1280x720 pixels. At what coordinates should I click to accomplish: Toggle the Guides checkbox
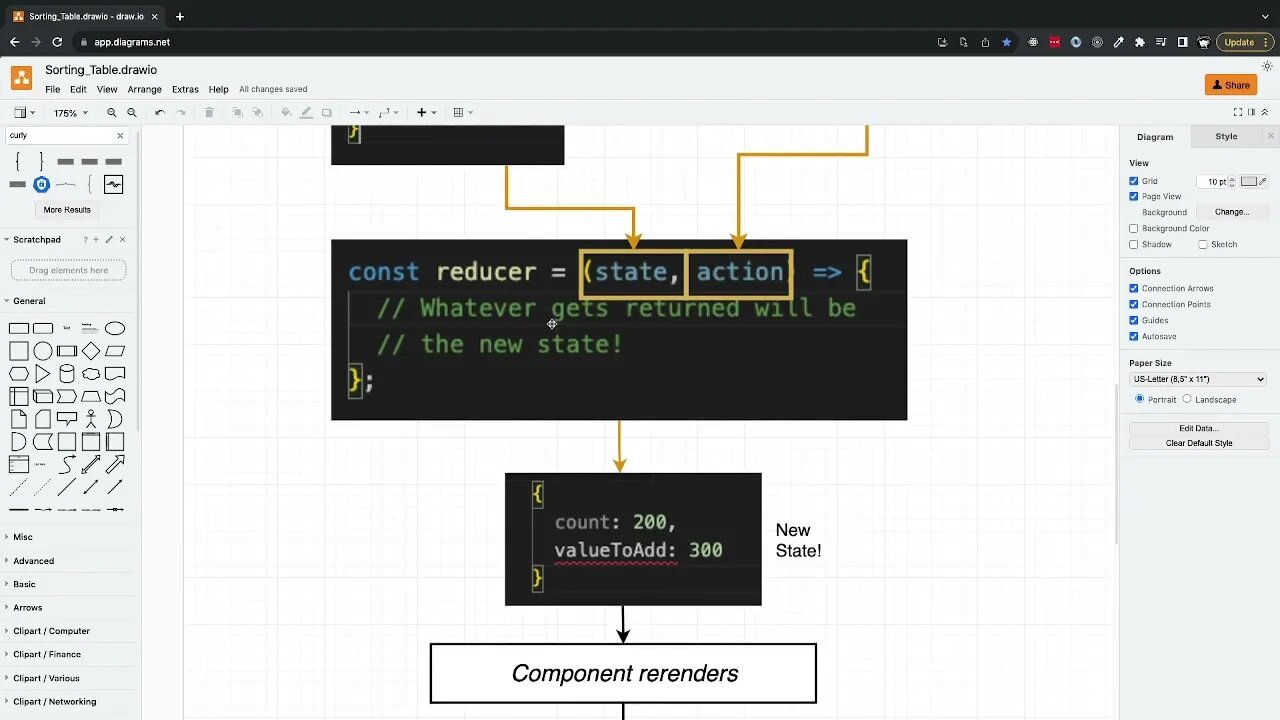coord(1134,320)
